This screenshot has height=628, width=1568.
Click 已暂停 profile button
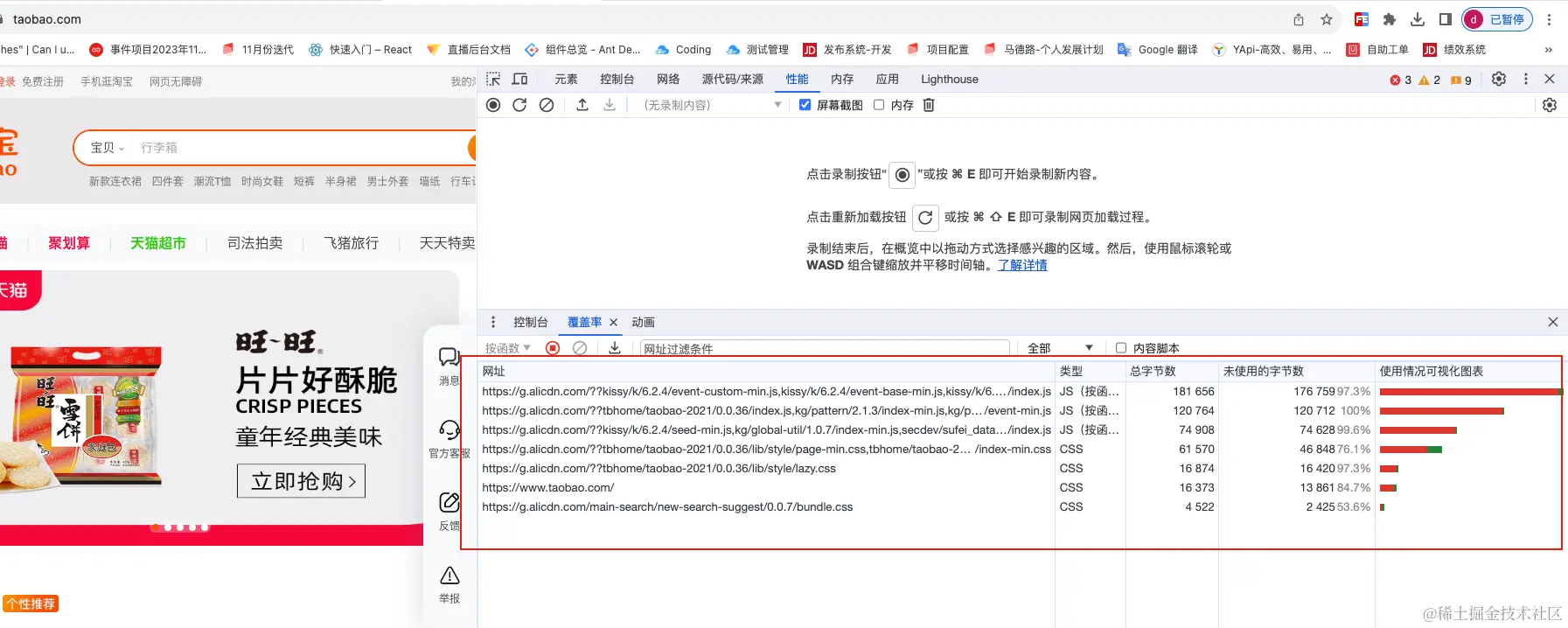(1497, 19)
